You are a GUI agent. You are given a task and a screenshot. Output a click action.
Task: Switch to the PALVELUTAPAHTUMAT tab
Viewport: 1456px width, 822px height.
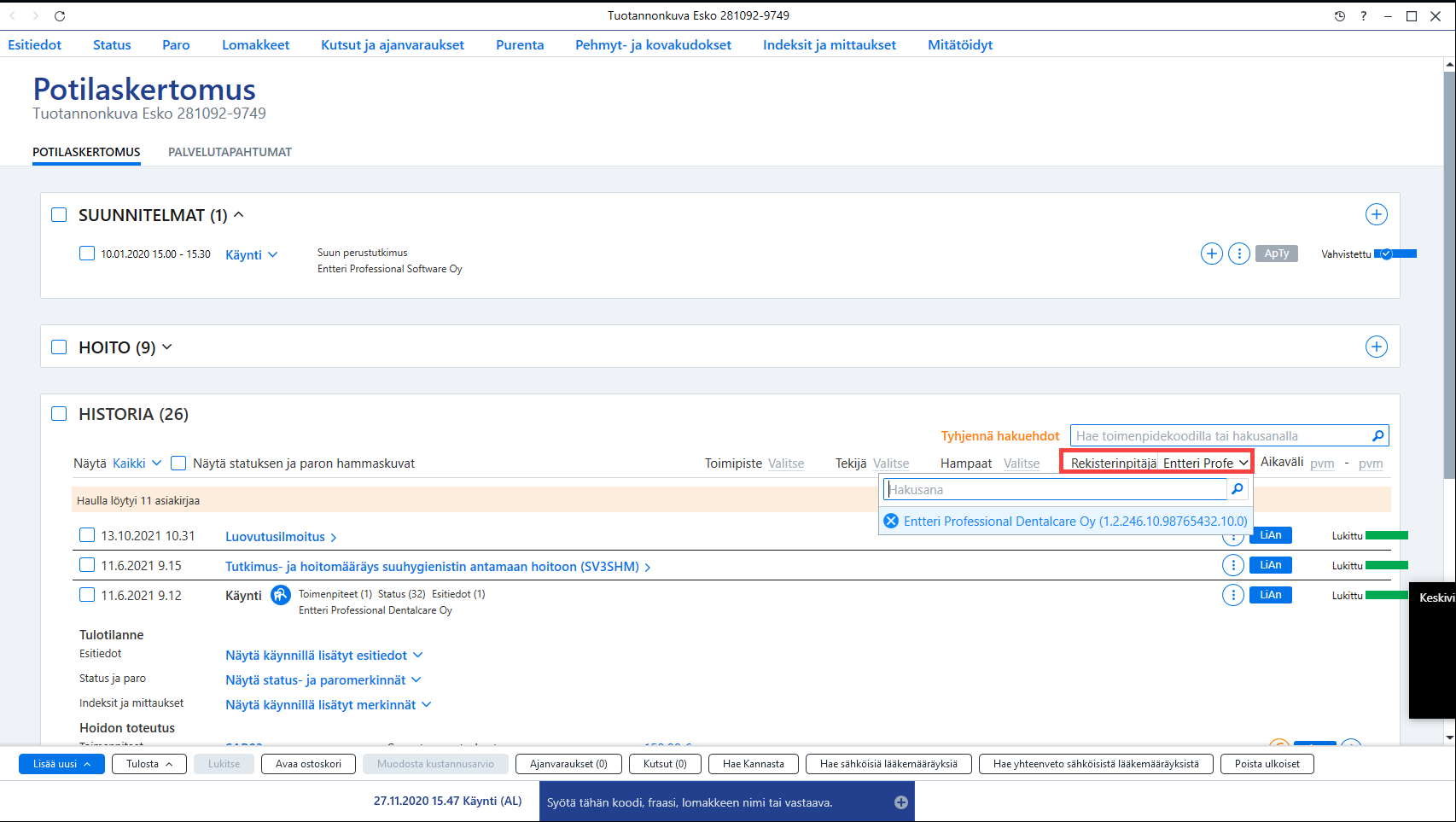coord(230,152)
